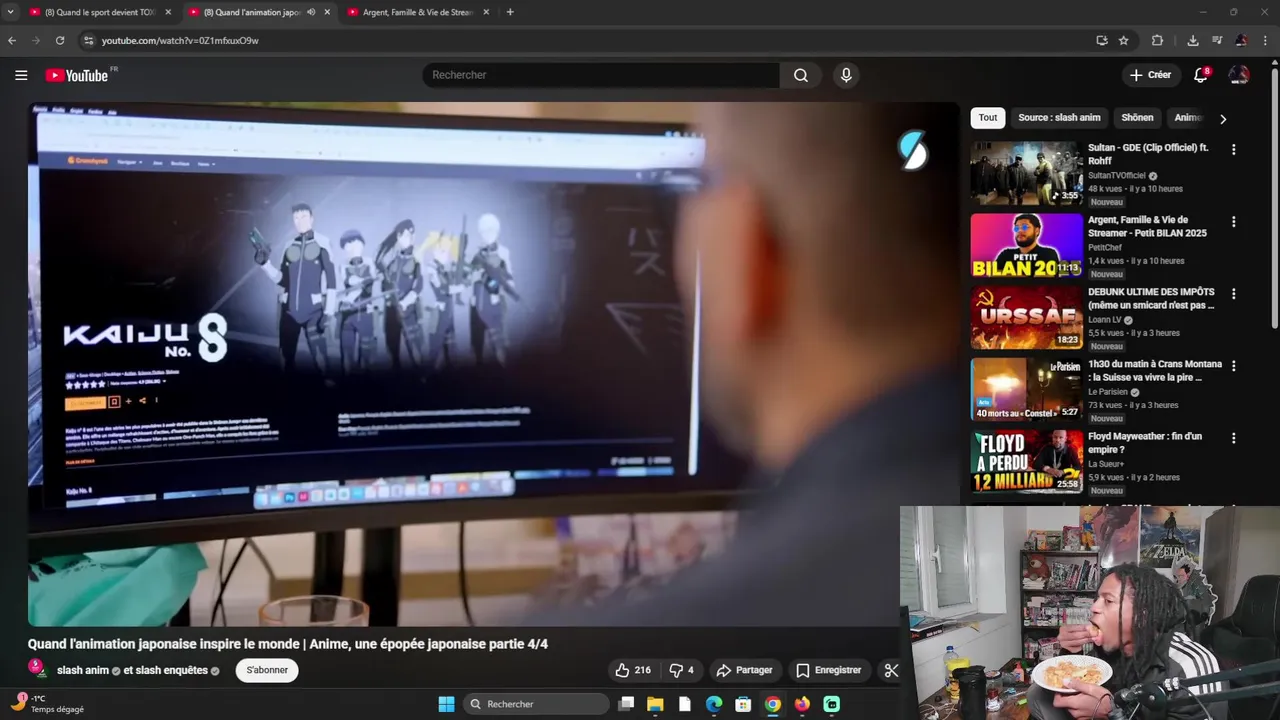Share the video with Partager
This screenshot has height=720, width=1280.
[x=744, y=670]
